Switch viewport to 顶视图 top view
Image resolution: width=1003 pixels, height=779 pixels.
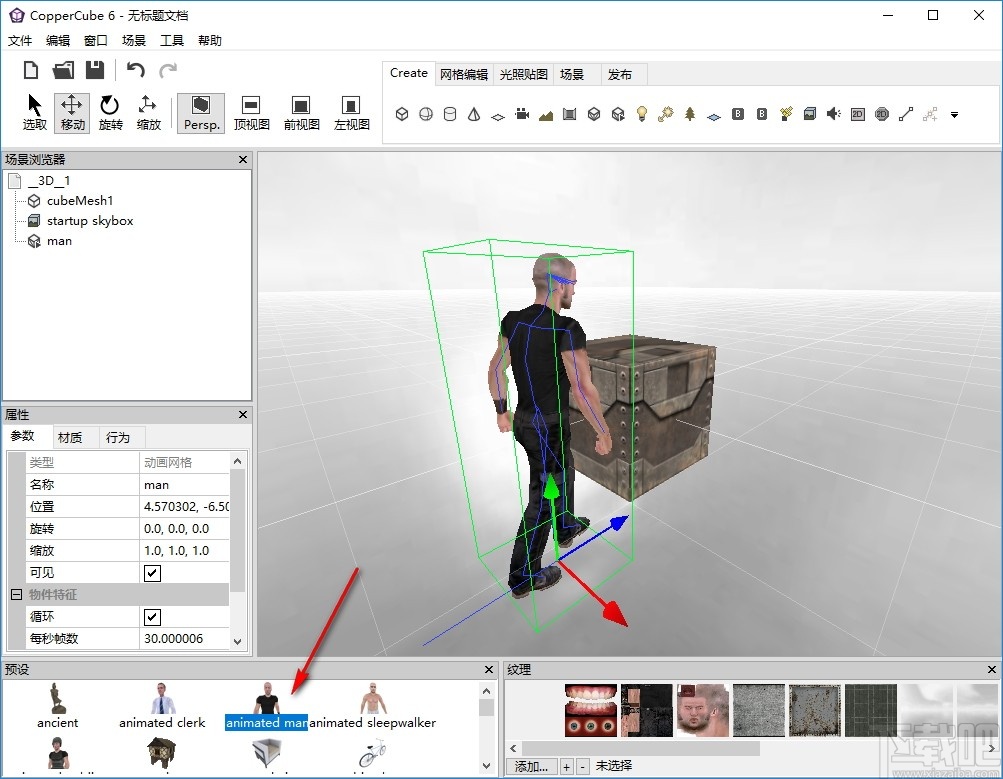(x=251, y=112)
